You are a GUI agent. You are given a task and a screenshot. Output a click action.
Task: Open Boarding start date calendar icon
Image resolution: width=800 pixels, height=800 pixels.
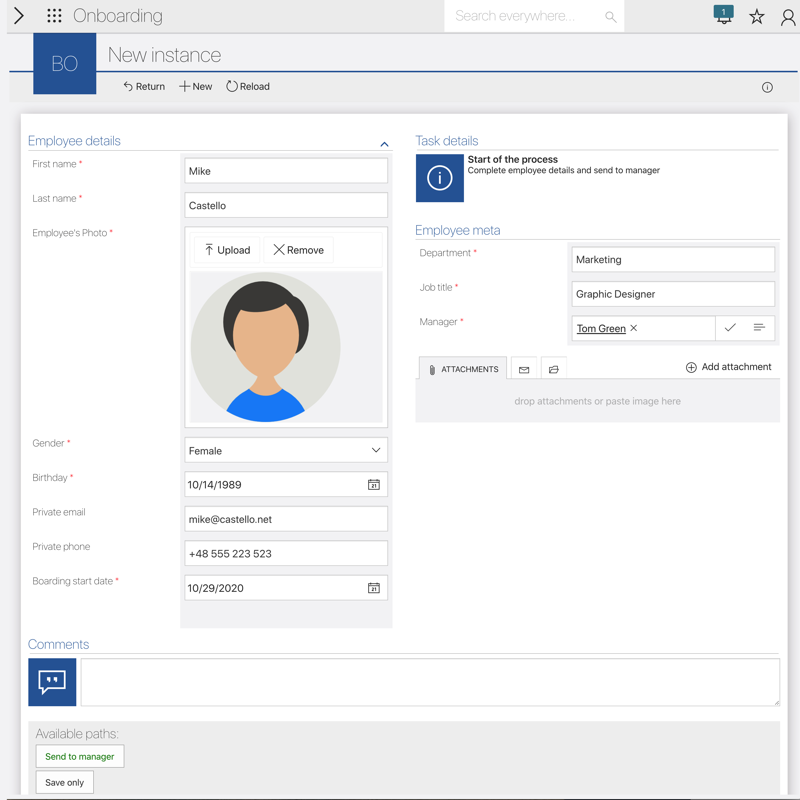tap(373, 589)
